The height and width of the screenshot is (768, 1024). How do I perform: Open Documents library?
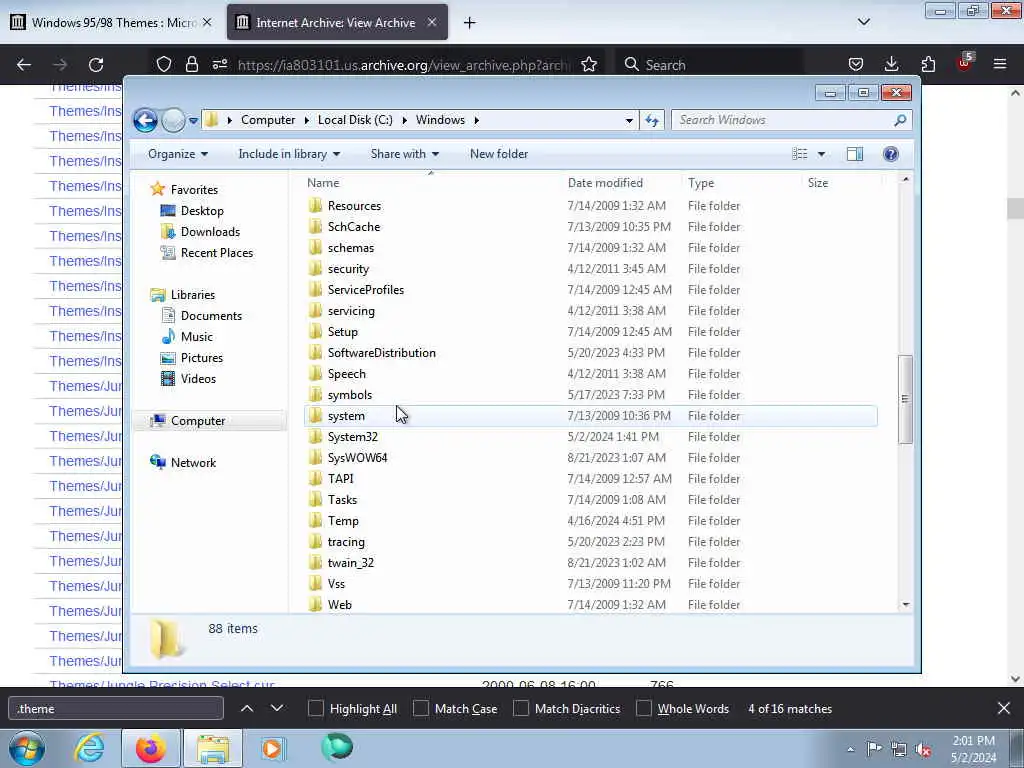pos(211,316)
